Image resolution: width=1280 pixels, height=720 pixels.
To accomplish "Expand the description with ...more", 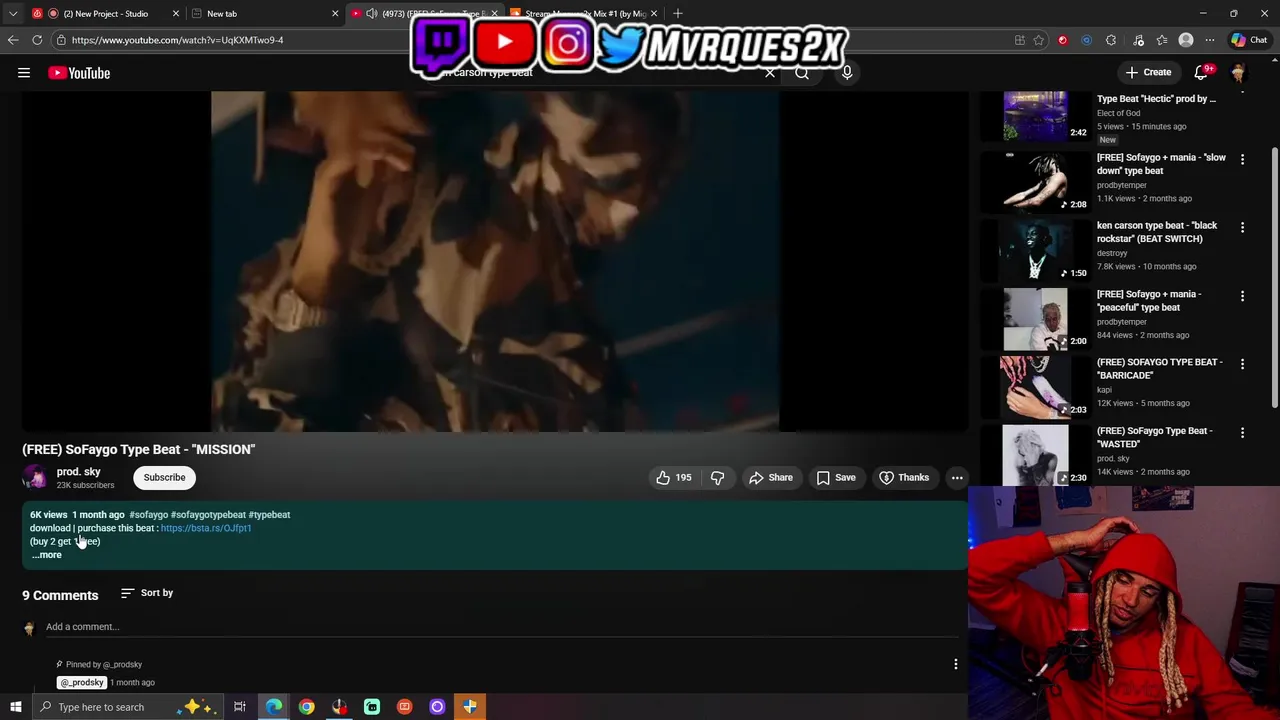I will tap(46, 555).
